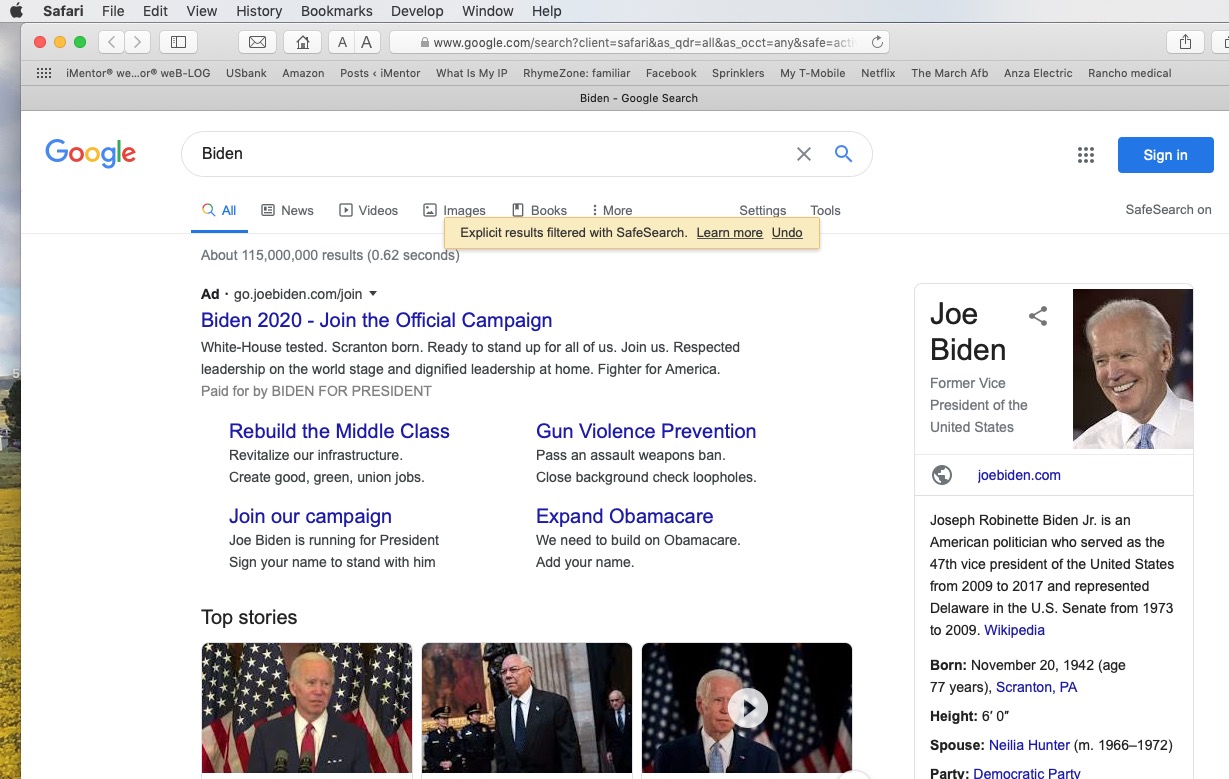1229x779 pixels.
Task: Open Colin Powell Top stories thumbnail
Action: pyautogui.click(x=527, y=708)
